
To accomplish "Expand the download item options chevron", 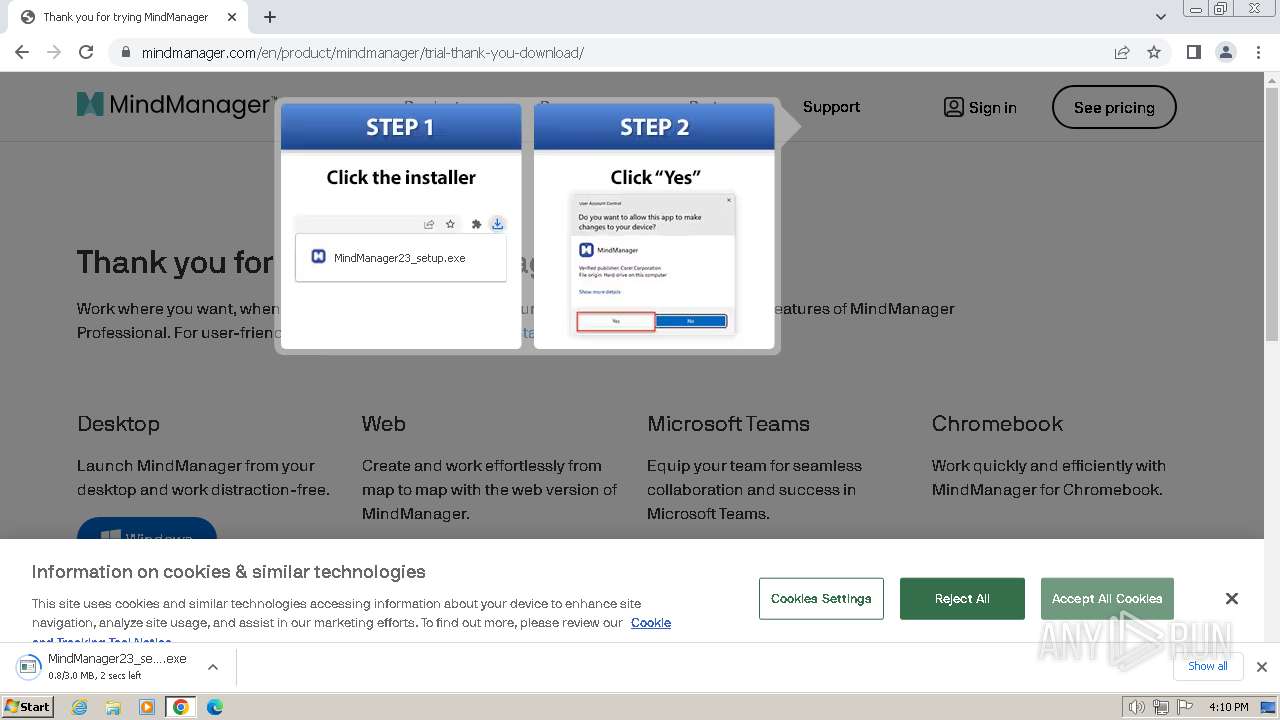I will (212, 666).
